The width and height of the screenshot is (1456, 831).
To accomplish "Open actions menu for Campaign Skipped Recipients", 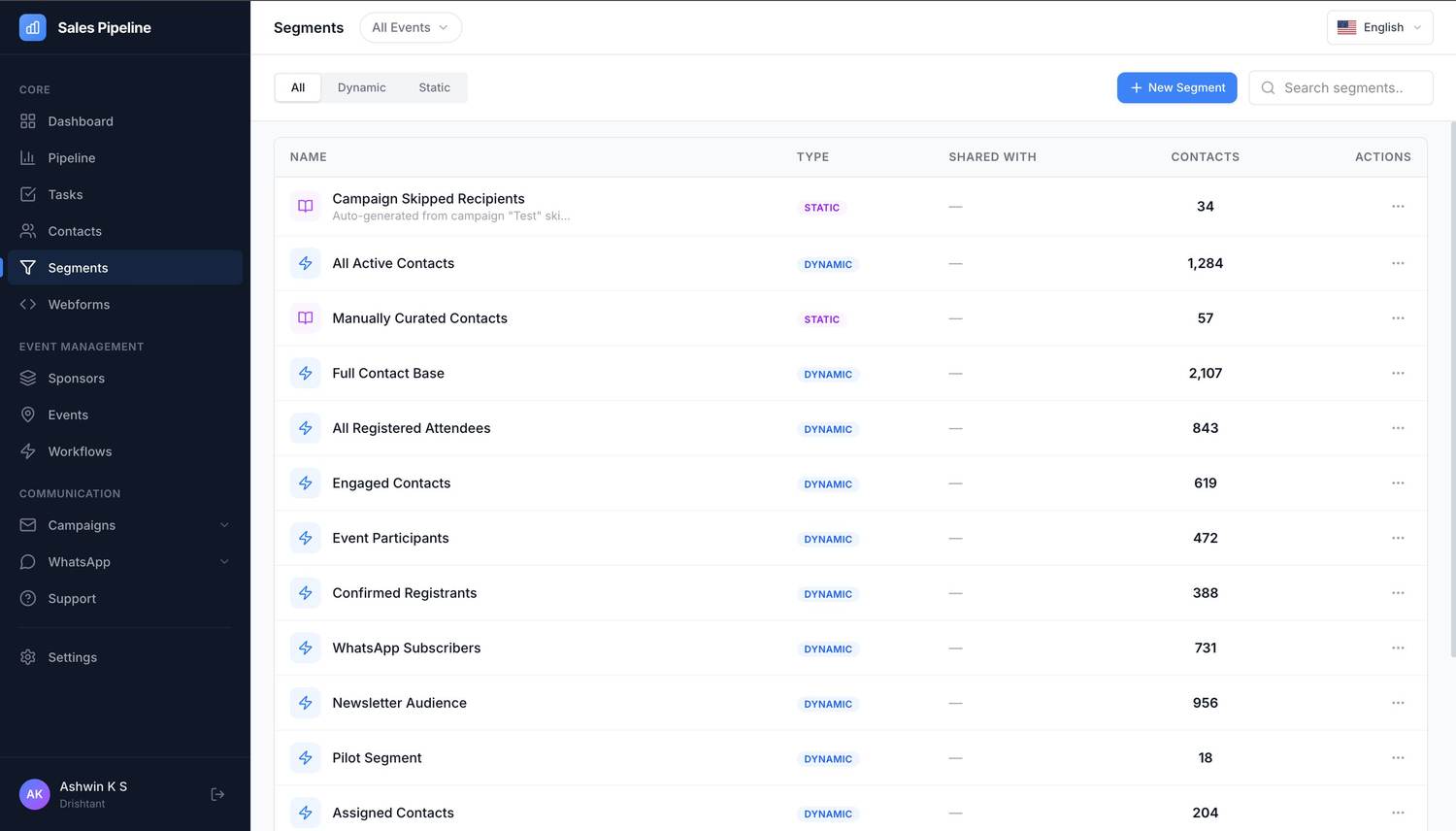I will (1398, 206).
